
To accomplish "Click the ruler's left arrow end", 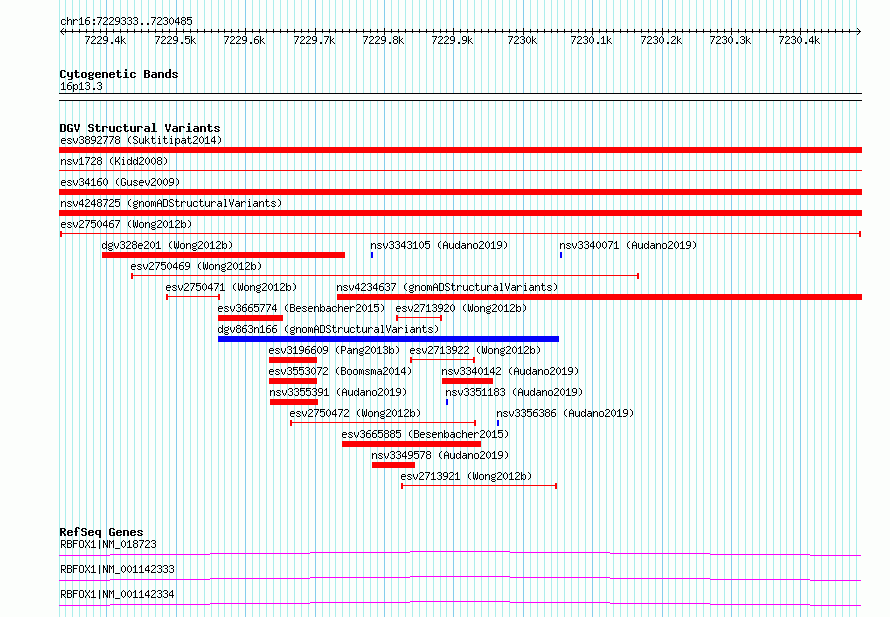I will click(62, 31).
